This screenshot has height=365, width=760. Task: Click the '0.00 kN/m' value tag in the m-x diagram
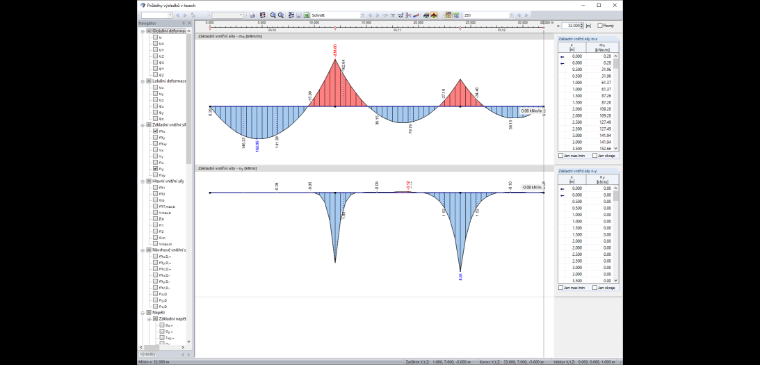click(x=531, y=111)
